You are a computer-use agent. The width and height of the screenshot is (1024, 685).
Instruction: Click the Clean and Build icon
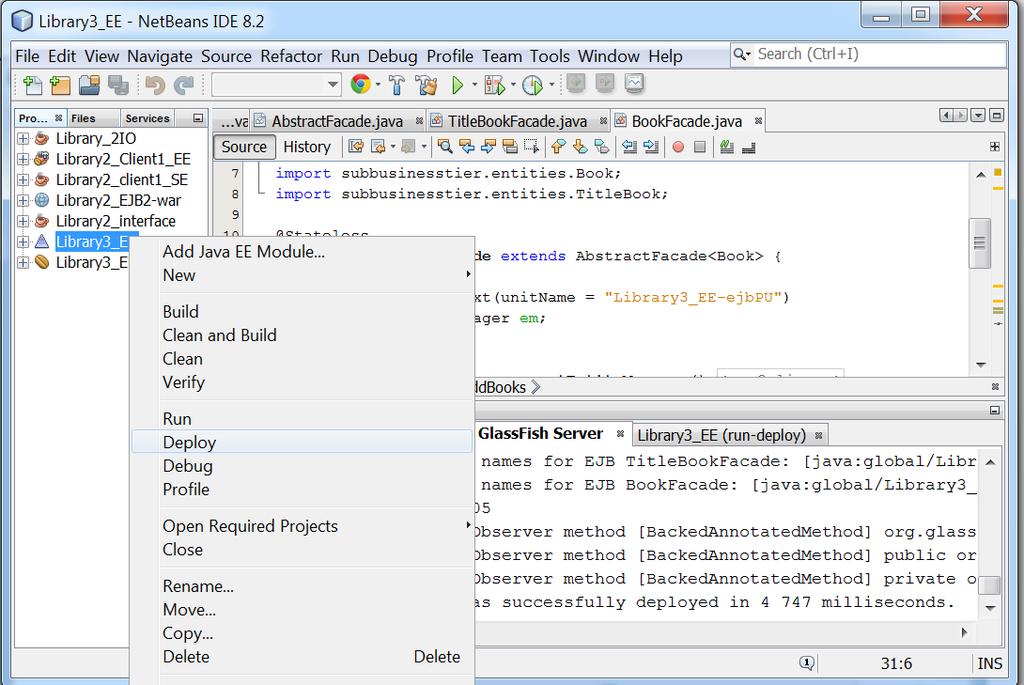pyautogui.click(x=426, y=85)
